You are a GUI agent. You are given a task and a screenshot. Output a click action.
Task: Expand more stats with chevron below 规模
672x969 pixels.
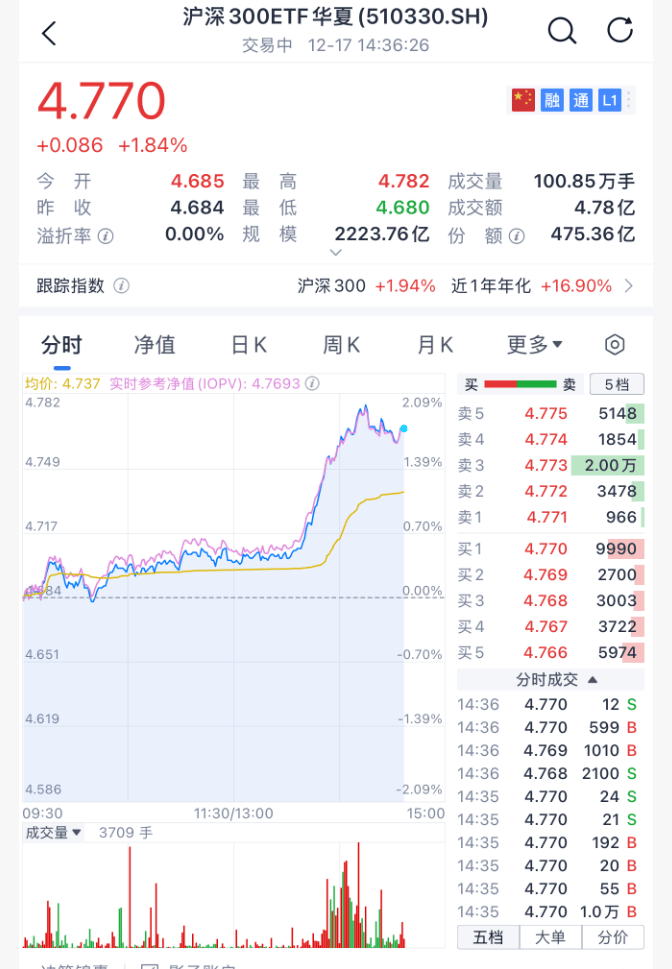[x=336, y=253]
